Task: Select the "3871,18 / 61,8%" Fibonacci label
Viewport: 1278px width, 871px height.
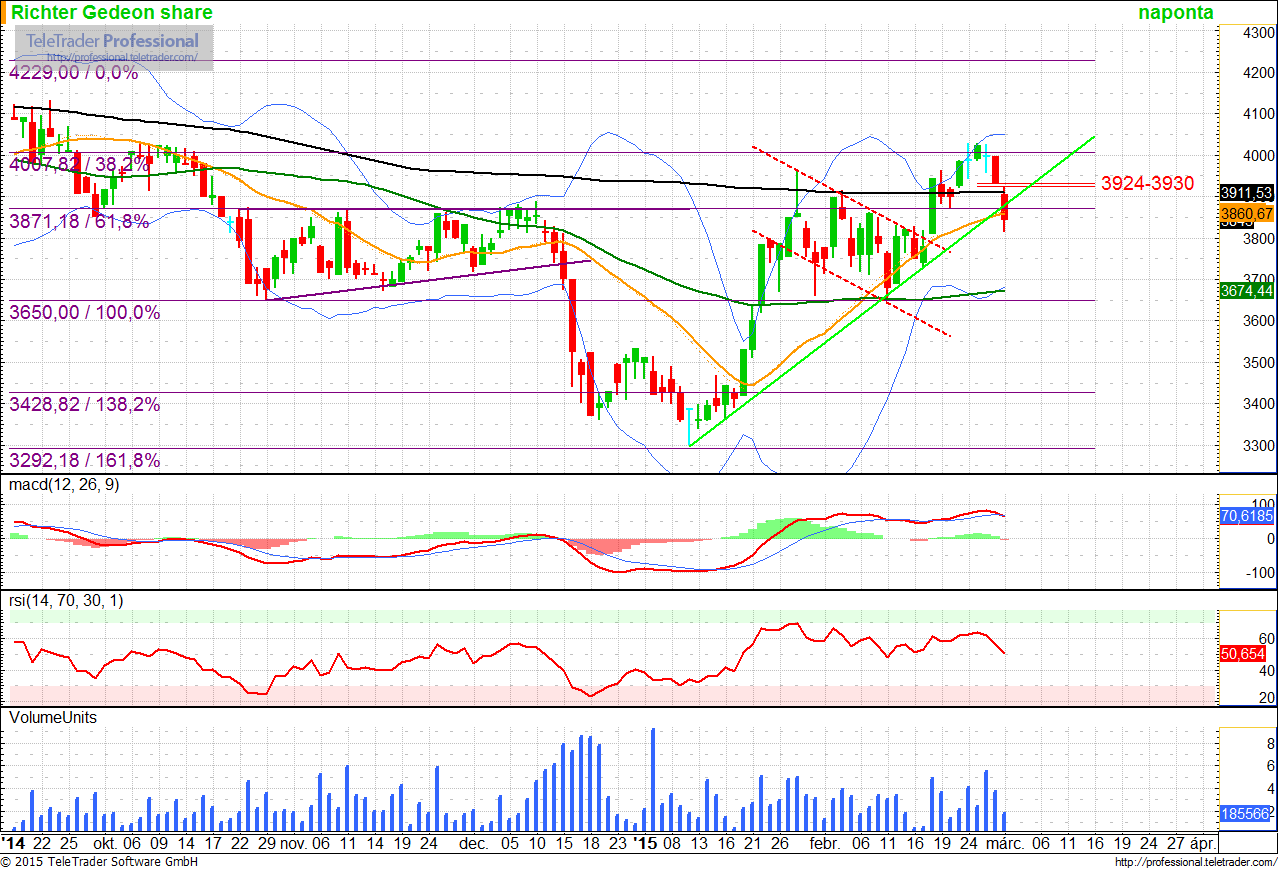Action: pyautogui.click(x=80, y=221)
